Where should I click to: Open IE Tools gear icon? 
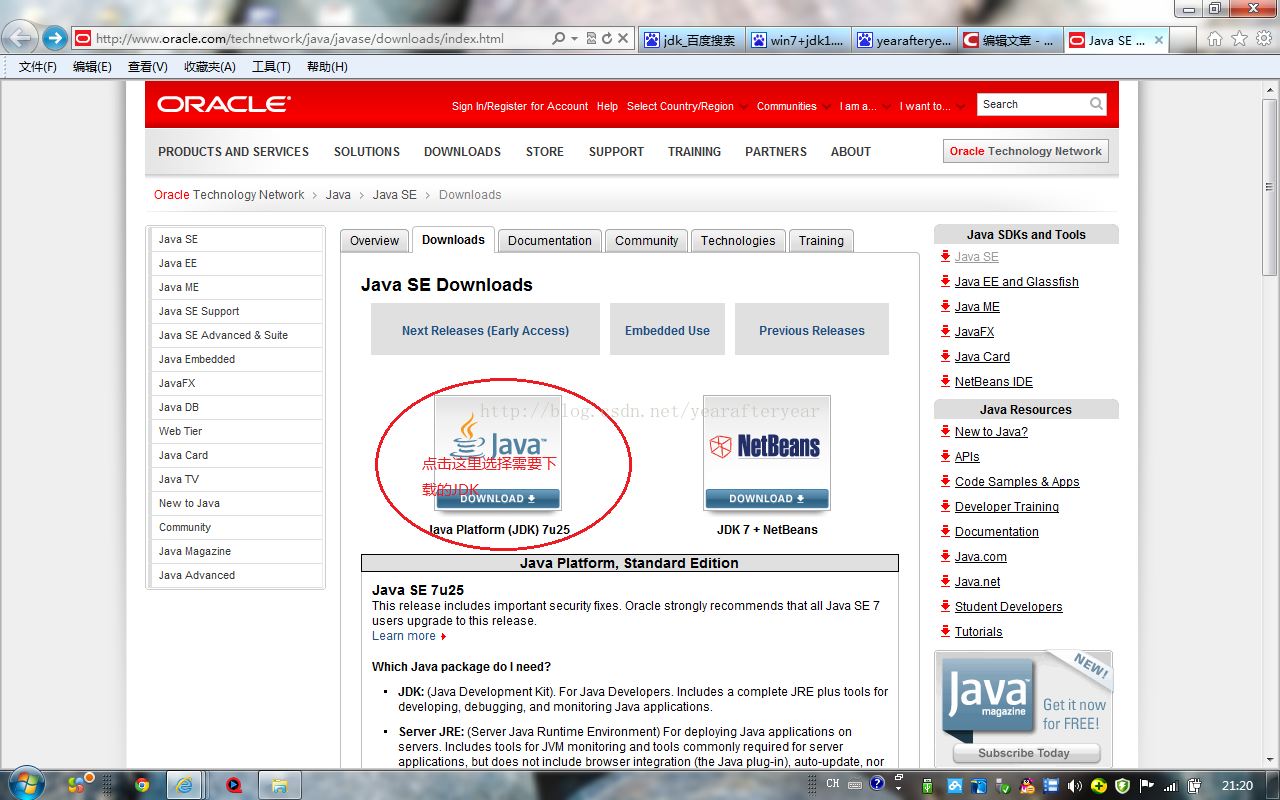(x=1263, y=39)
